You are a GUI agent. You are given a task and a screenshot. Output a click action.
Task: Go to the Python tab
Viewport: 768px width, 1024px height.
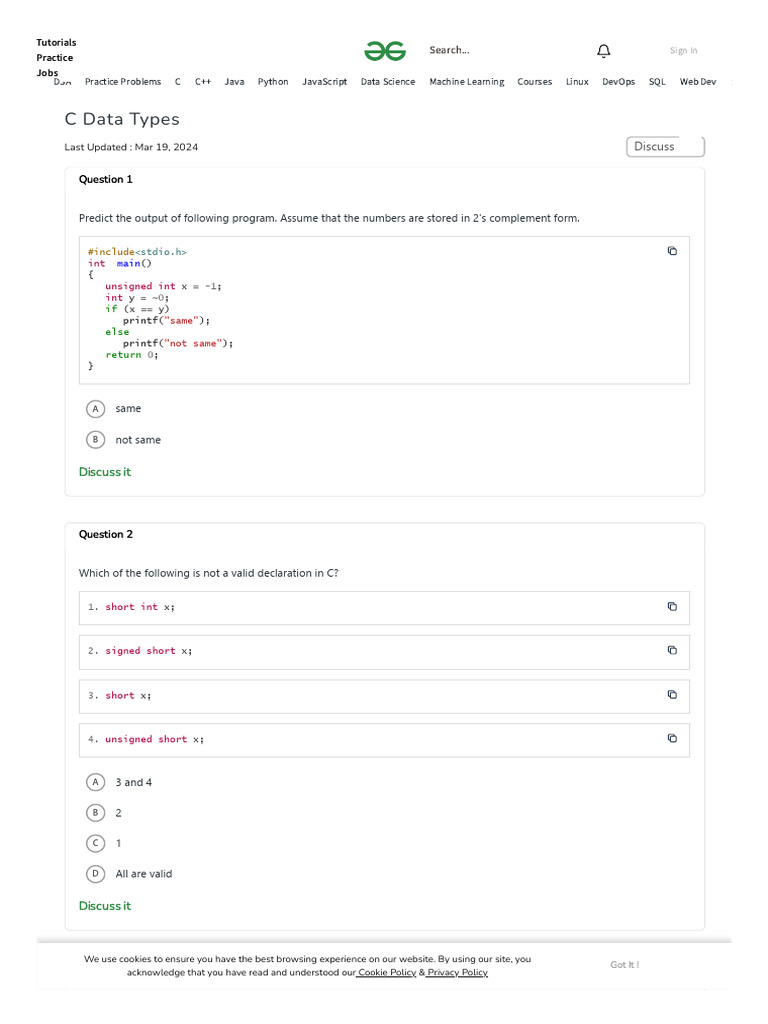[273, 82]
